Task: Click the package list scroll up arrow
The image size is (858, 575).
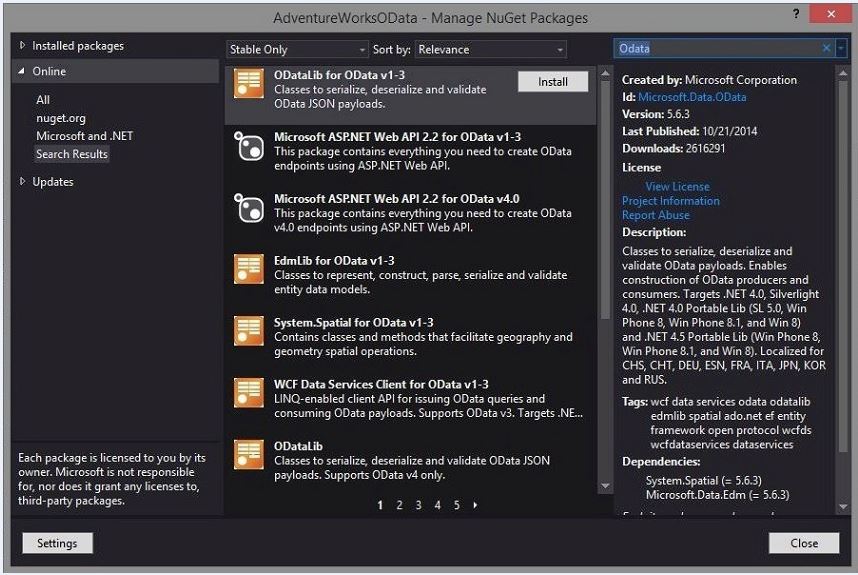Action: 605,73
